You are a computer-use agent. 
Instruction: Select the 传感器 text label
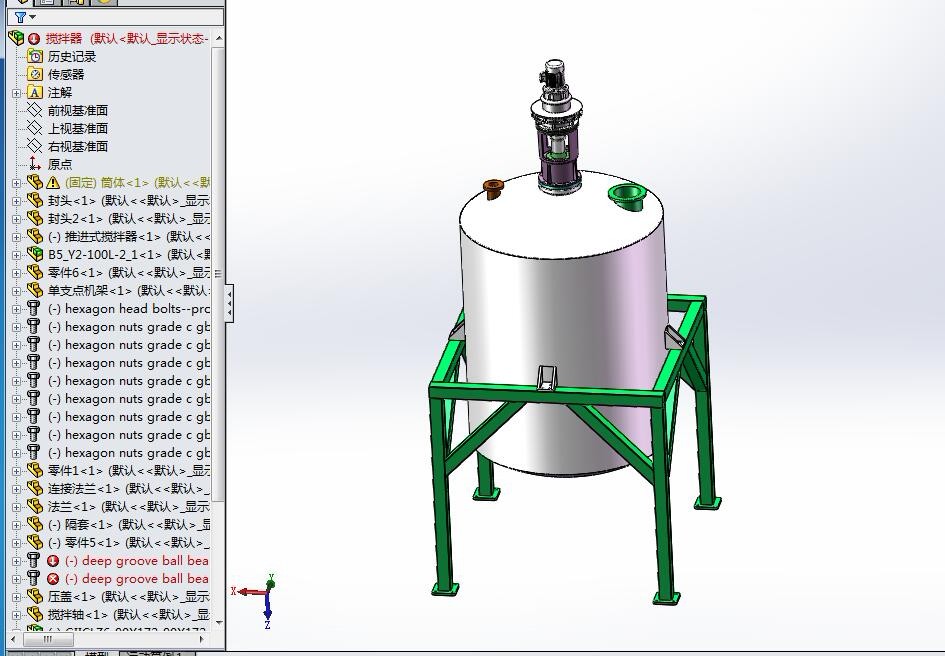point(66,75)
